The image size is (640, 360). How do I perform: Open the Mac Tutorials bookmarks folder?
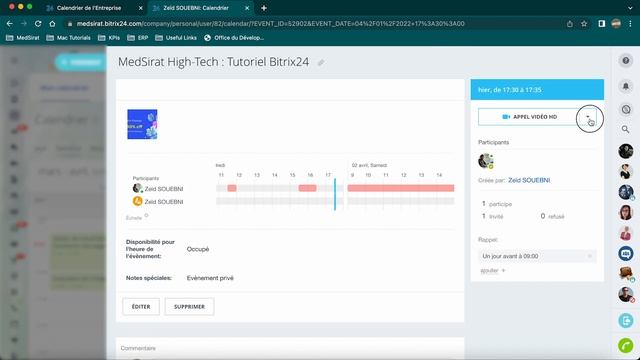(x=69, y=38)
